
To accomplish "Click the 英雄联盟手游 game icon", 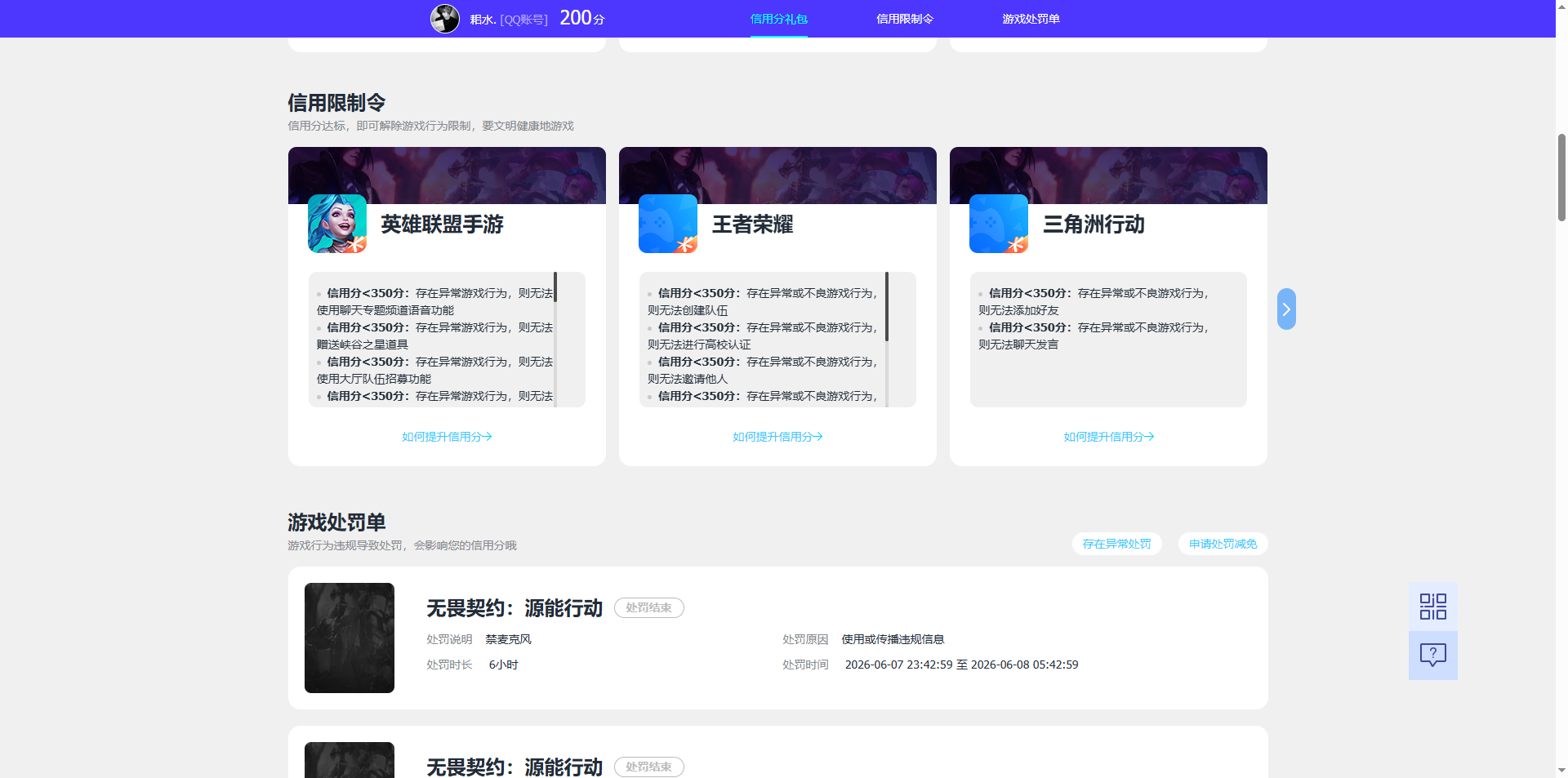I will click(337, 224).
